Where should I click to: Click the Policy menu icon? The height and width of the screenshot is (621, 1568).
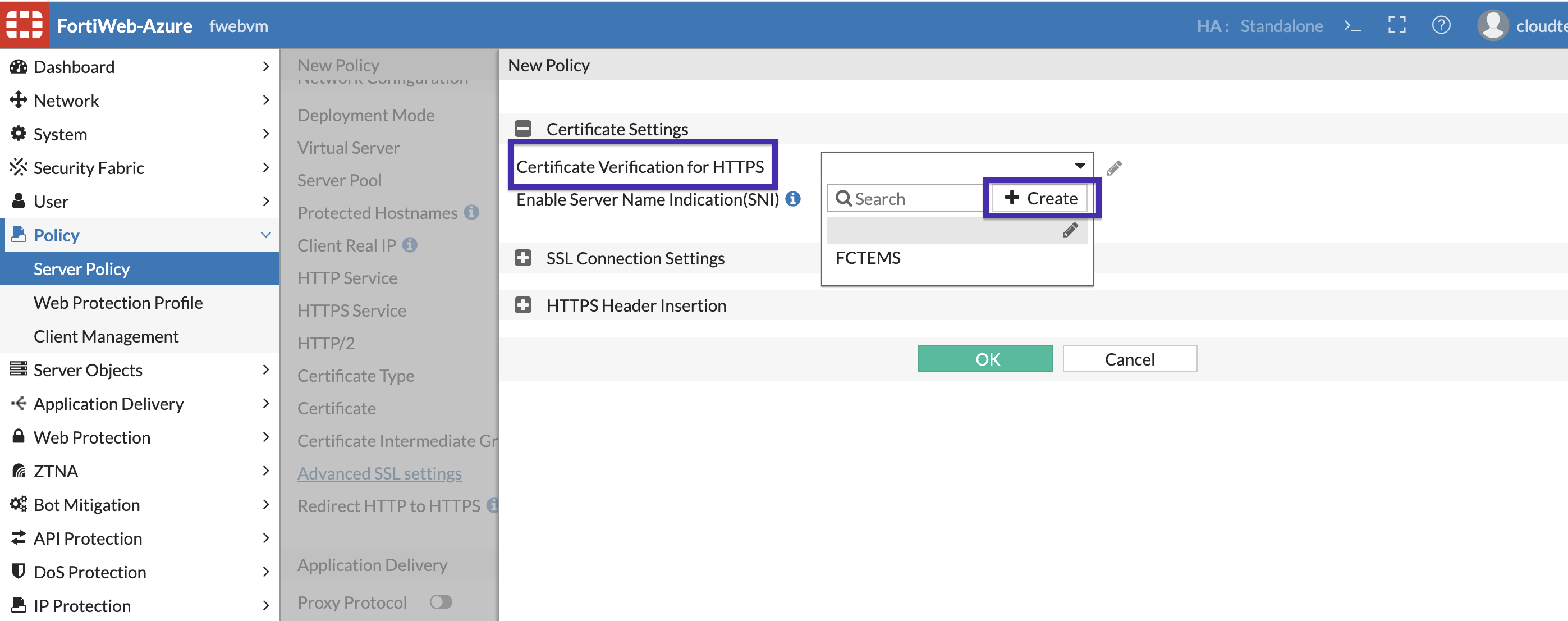click(x=19, y=234)
